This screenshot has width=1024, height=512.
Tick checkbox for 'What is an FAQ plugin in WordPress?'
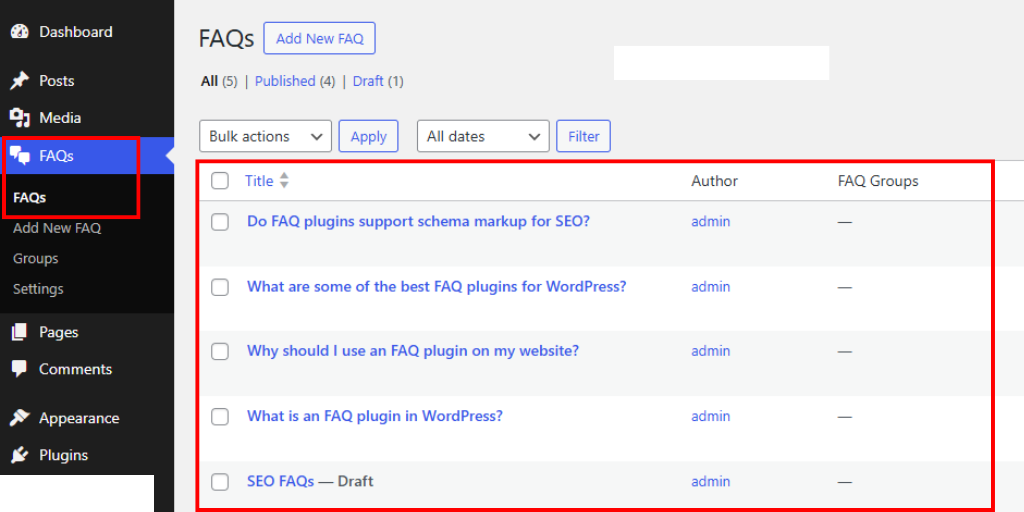click(220, 416)
